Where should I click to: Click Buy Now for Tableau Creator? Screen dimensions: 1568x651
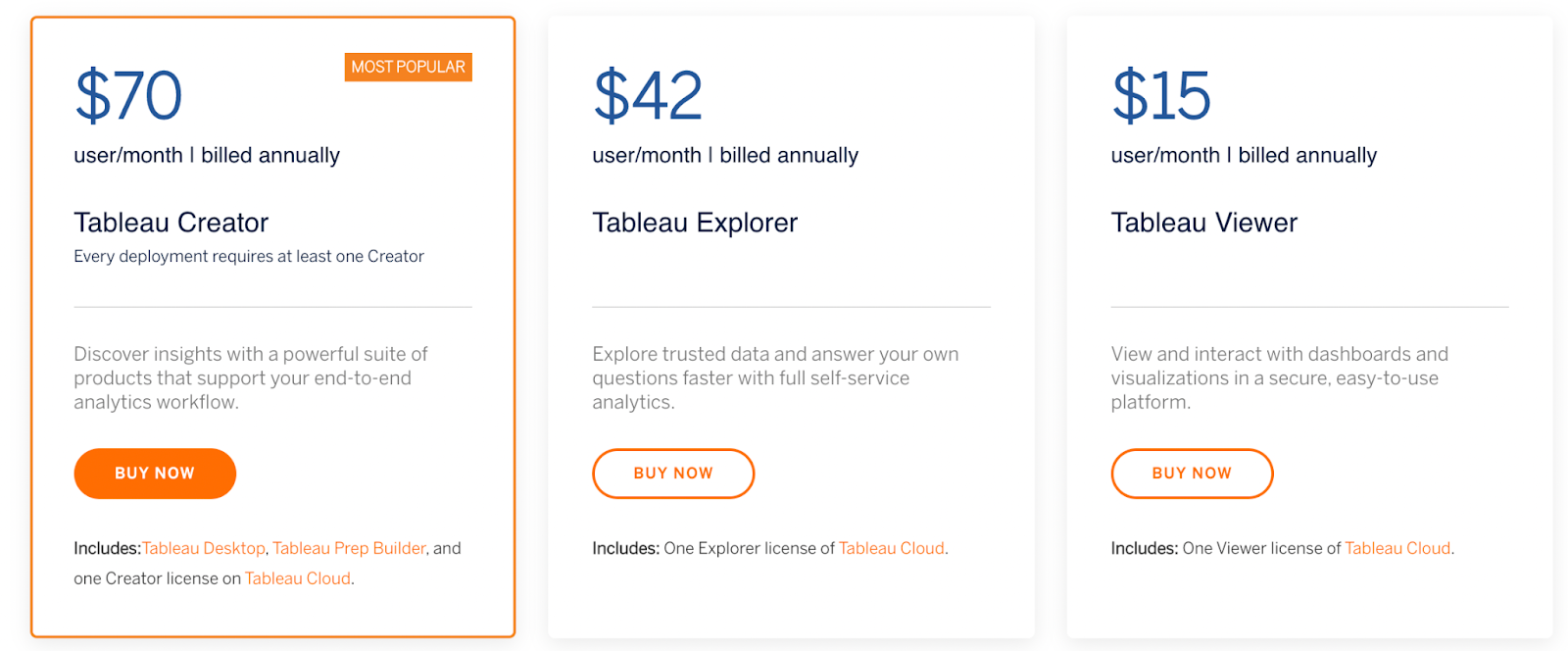(155, 474)
